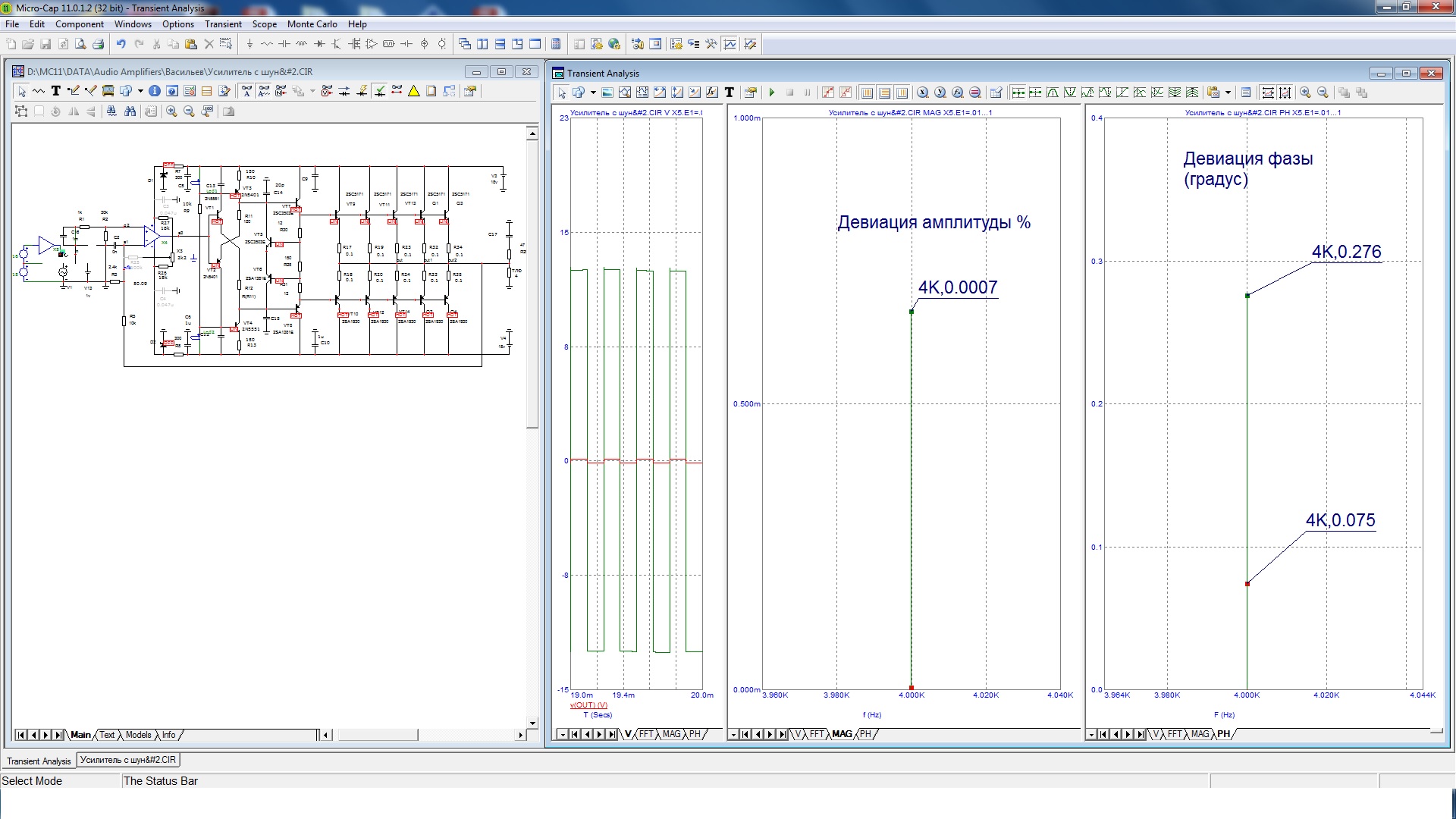
Task: Open the Models page tab
Action: [x=138, y=735]
